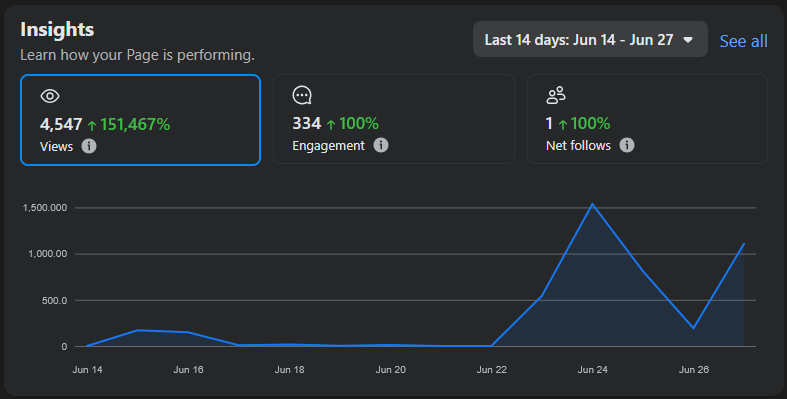This screenshot has height=399, width=787.
Task: Click the green arrow beside 151,467%
Action: [92, 125]
